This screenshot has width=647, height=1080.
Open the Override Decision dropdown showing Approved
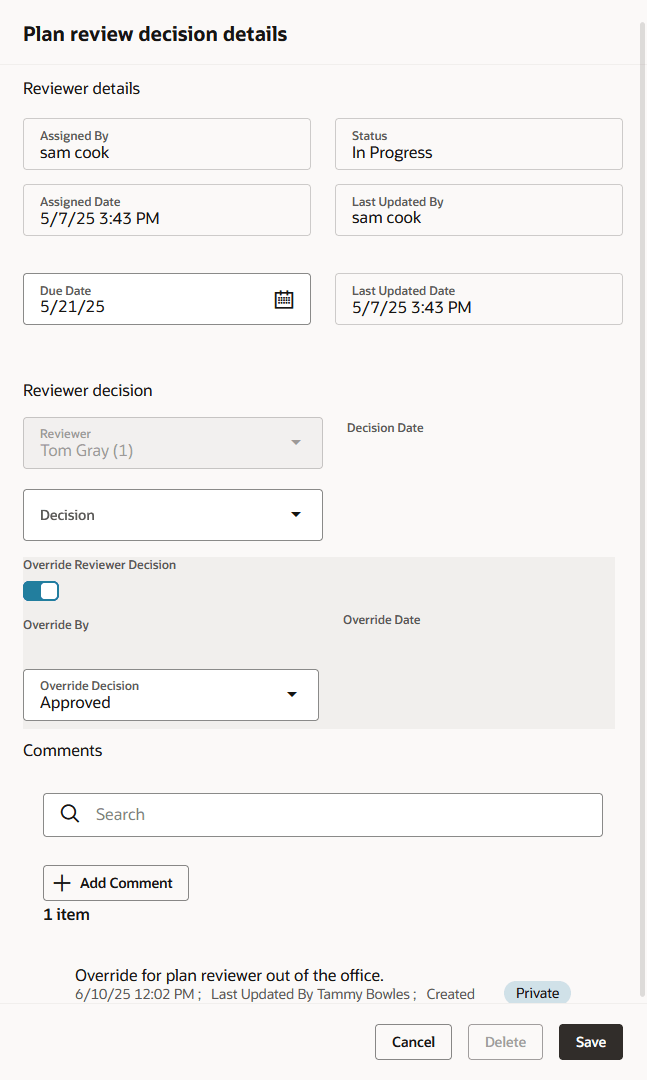[x=170, y=694]
